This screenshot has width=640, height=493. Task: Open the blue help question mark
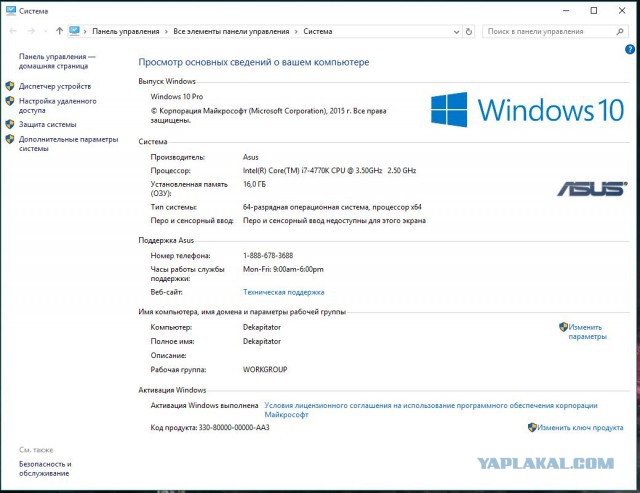point(630,49)
